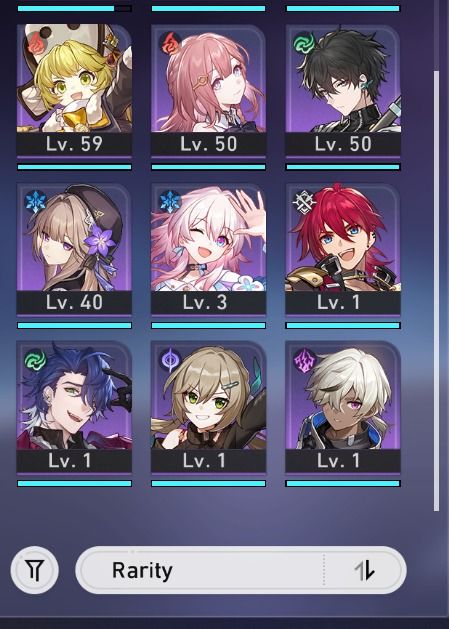449x629 pixels.
Task: Select the blue-haired Lv. 1 wind character
Action: 74,407
